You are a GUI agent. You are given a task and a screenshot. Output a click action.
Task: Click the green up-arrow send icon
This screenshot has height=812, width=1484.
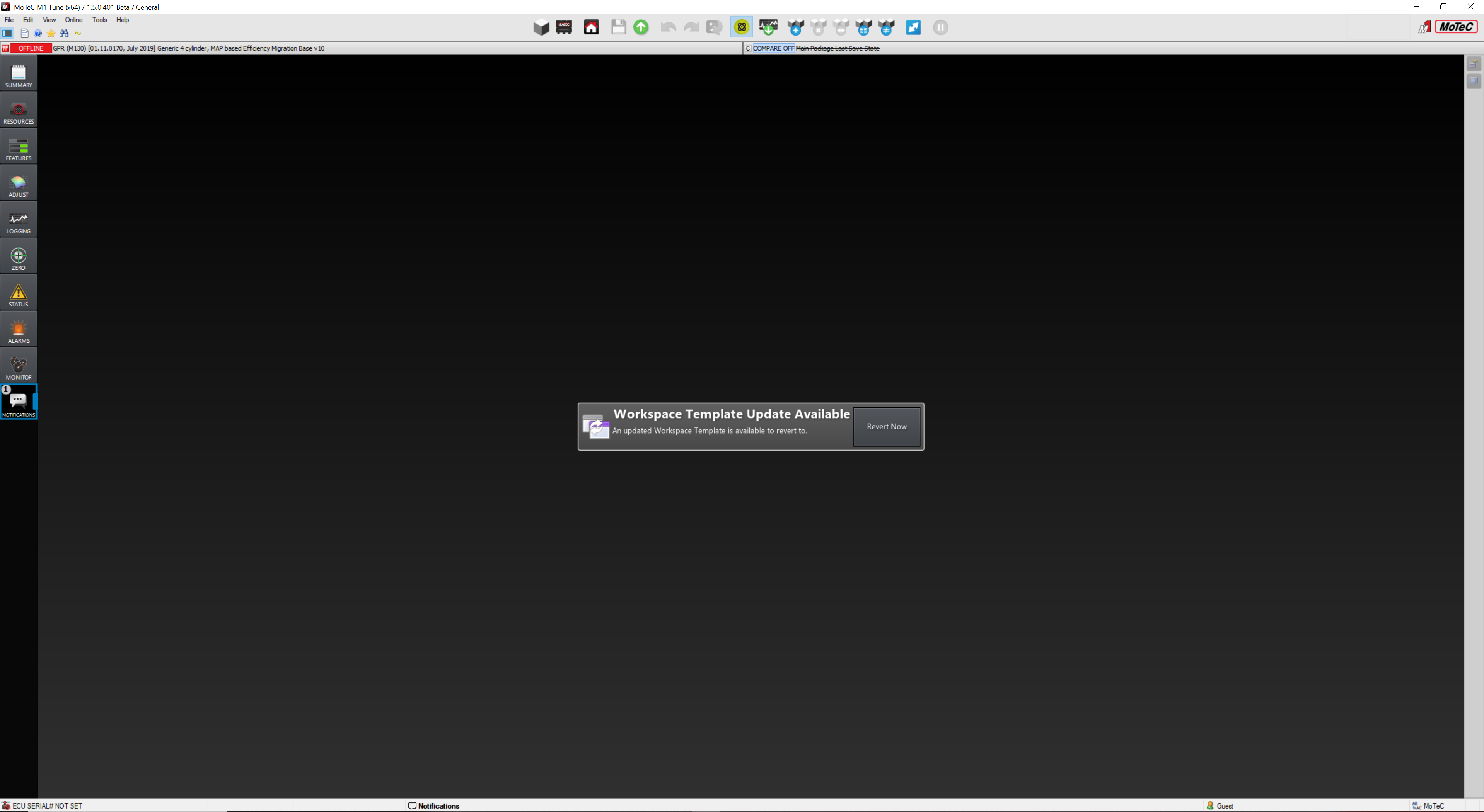pyautogui.click(x=641, y=27)
